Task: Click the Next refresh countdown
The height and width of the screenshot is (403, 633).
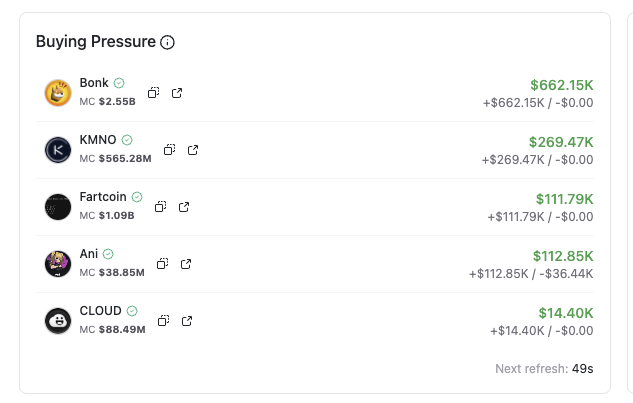Action: [x=544, y=369]
